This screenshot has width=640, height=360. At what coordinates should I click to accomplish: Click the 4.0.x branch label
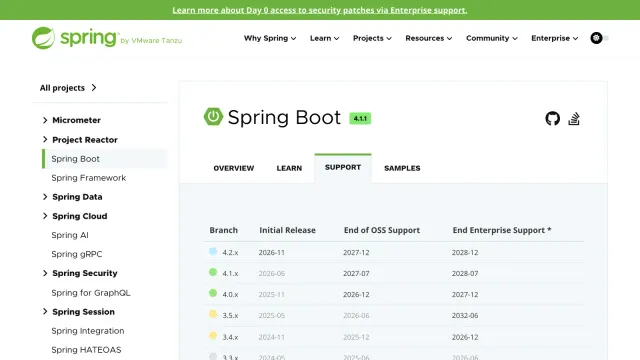pos(230,294)
